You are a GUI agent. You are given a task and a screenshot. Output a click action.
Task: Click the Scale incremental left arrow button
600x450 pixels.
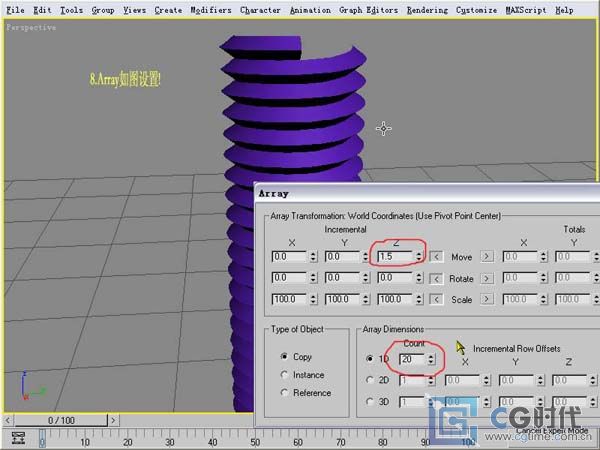(x=436, y=299)
